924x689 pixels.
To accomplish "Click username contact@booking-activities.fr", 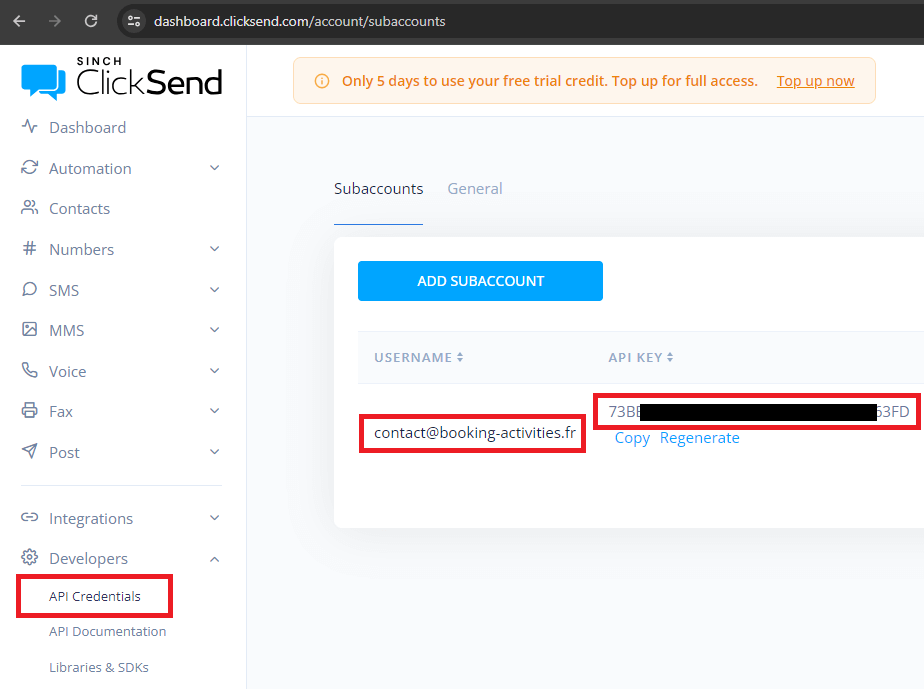I will pos(475,433).
